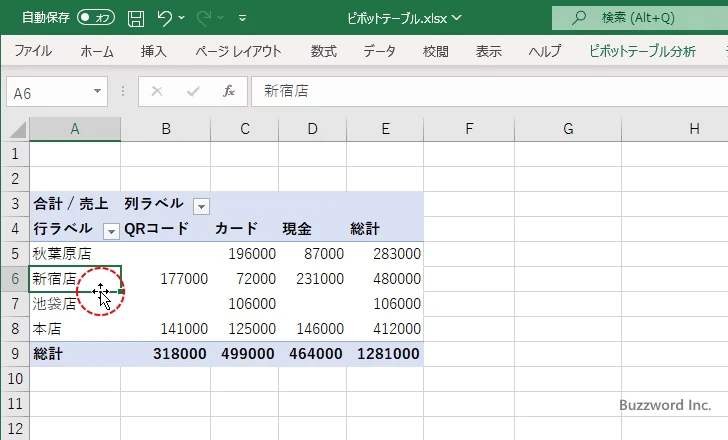The height and width of the screenshot is (440, 728).
Task: Switch to the ピボットテーブル分析 tab
Action: [x=642, y=52]
